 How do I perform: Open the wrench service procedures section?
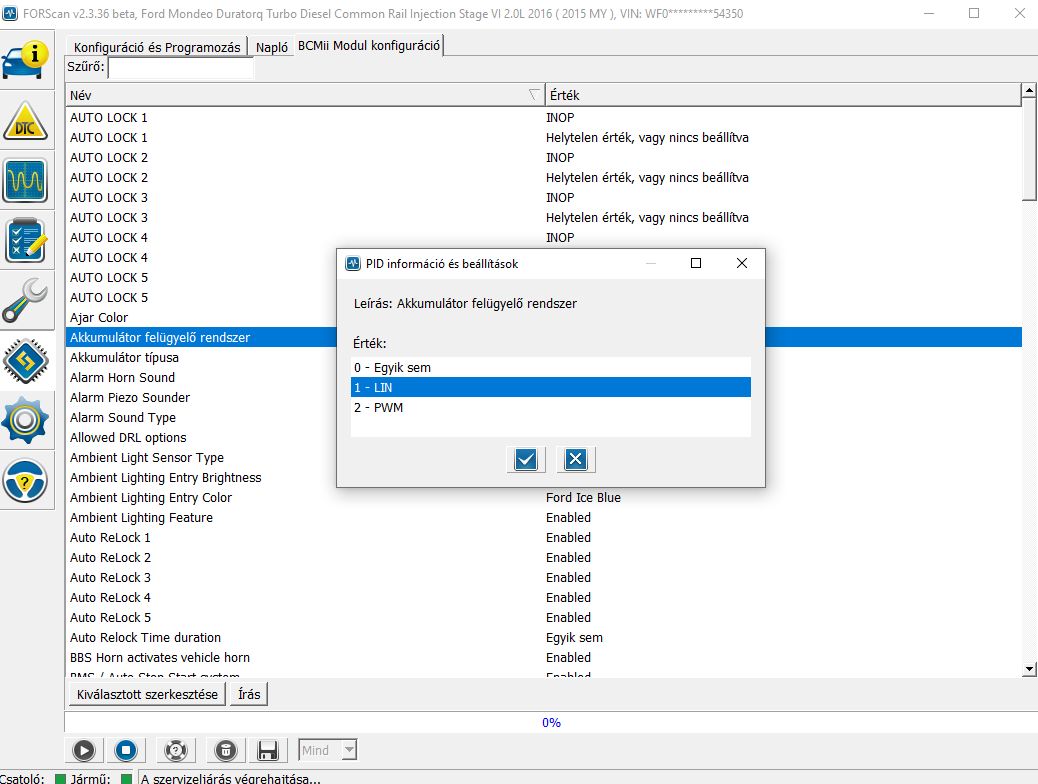(26, 300)
